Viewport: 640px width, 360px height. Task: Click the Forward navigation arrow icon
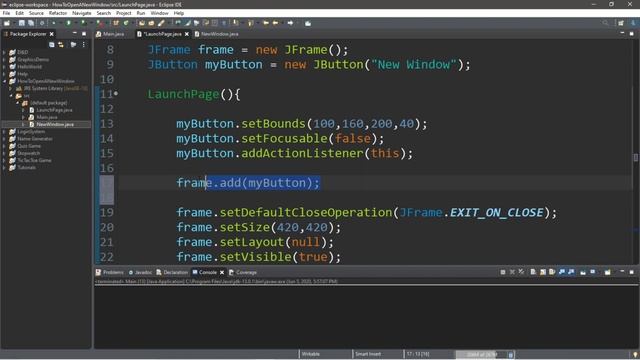[x=290, y=23]
